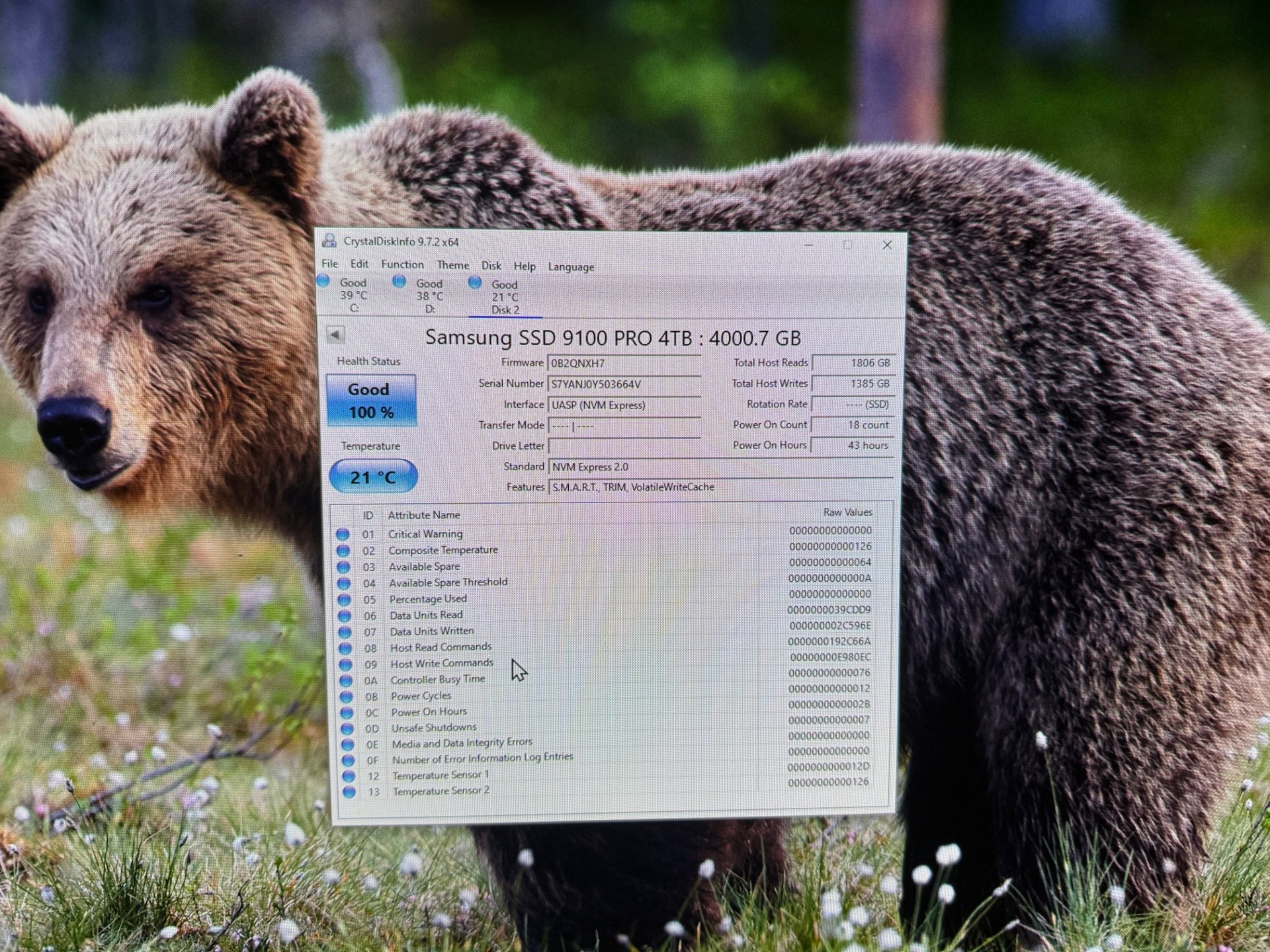Image resolution: width=1270 pixels, height=952 pixels.
Task: Close the CrystalDiskInfo window
Action: [x=887, y=245]
